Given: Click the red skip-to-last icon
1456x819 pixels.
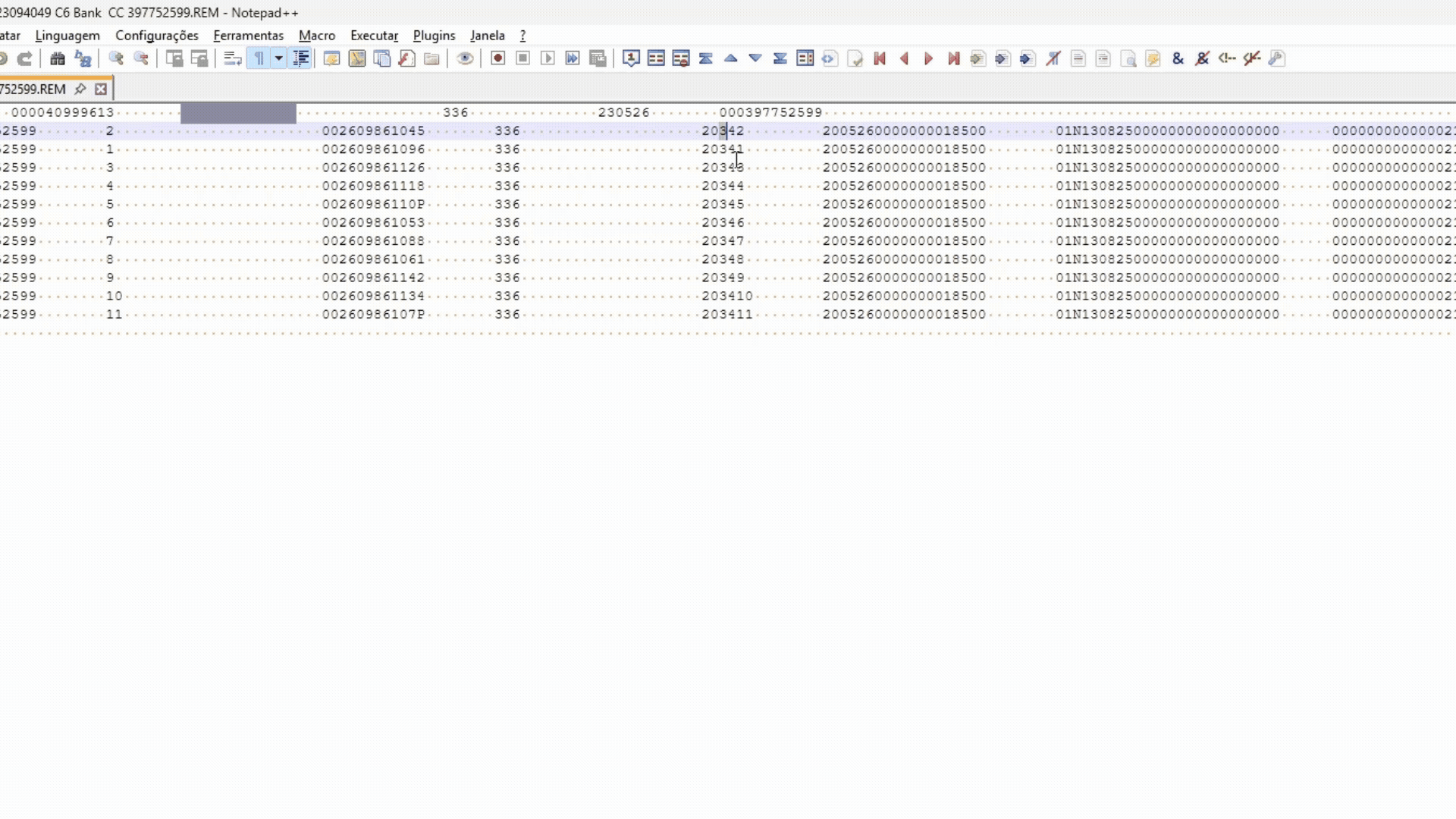Looking at the screenshot, I should pos(954,58).
